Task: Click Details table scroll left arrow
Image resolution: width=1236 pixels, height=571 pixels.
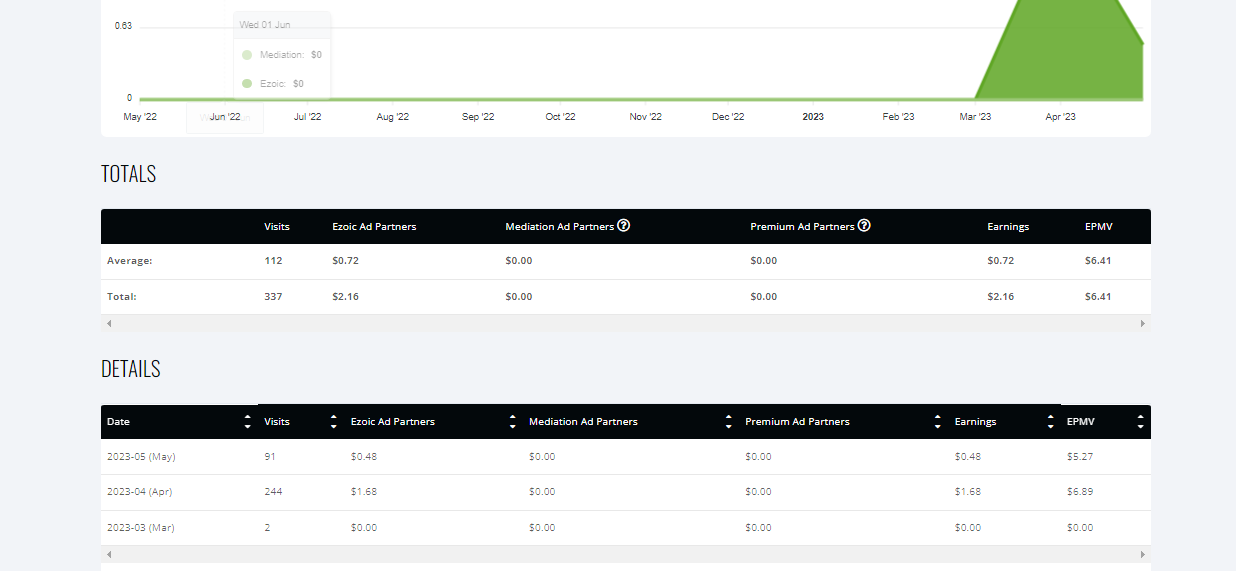Action: tap(109, 554)
